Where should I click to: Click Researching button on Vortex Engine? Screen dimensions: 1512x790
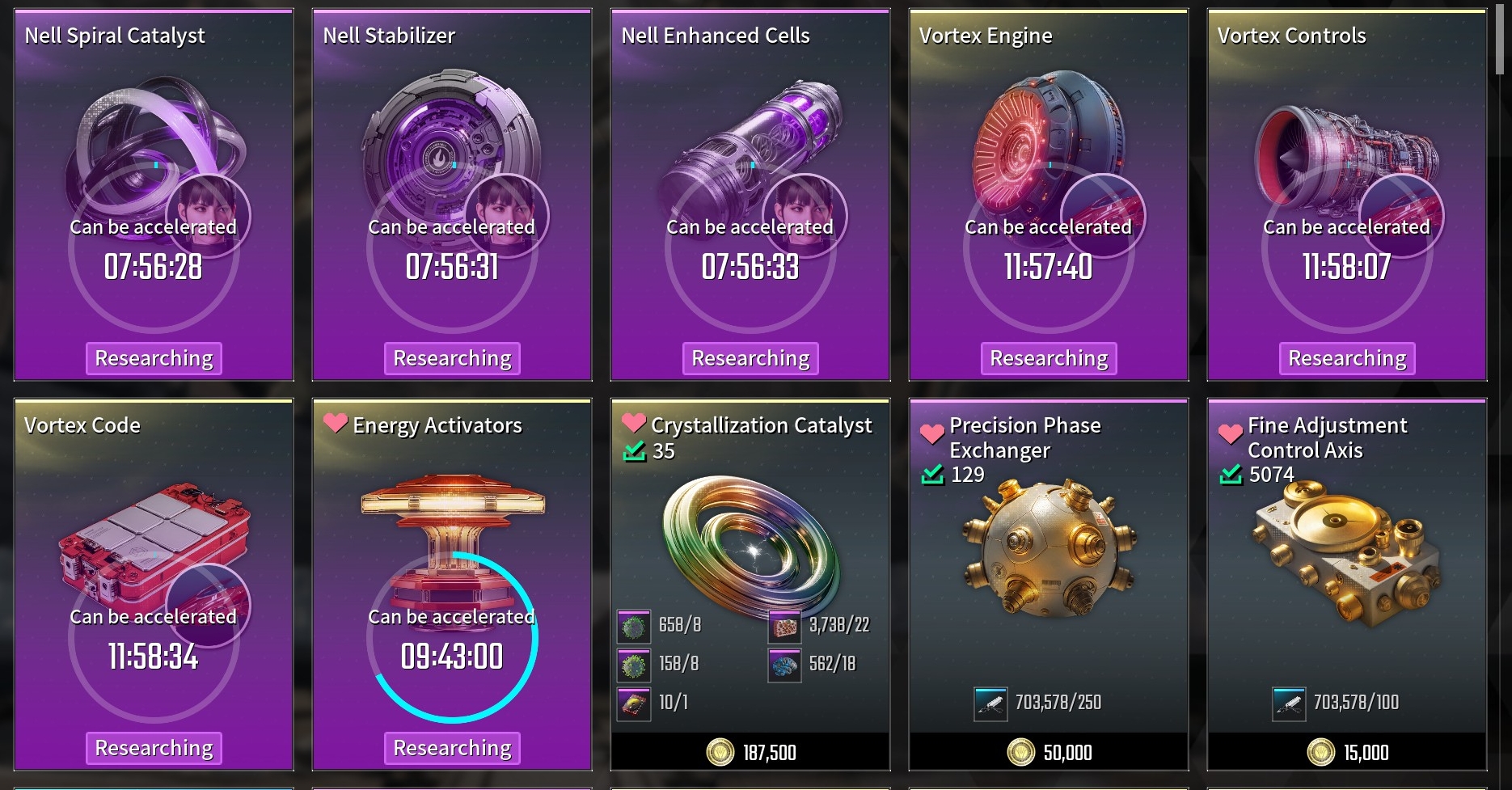tap(1049, 358)
